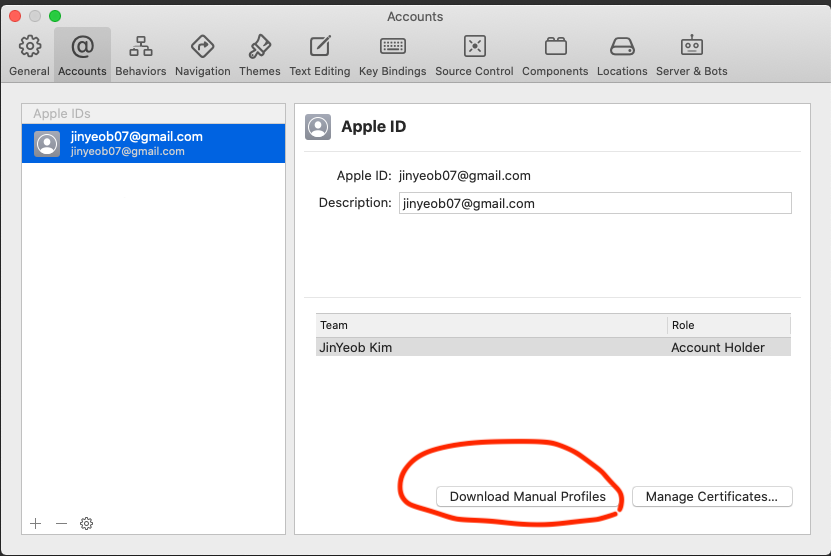Image resolution: width=831 pixels, height=556 pixels.
Task: Edit the Description text field
Action: pyautogui.click(x=595, y=204)
